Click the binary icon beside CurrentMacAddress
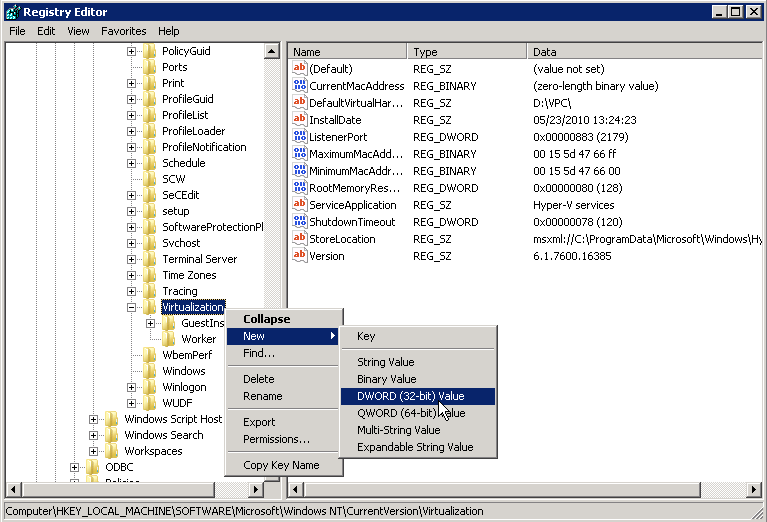 pos(299,86)
